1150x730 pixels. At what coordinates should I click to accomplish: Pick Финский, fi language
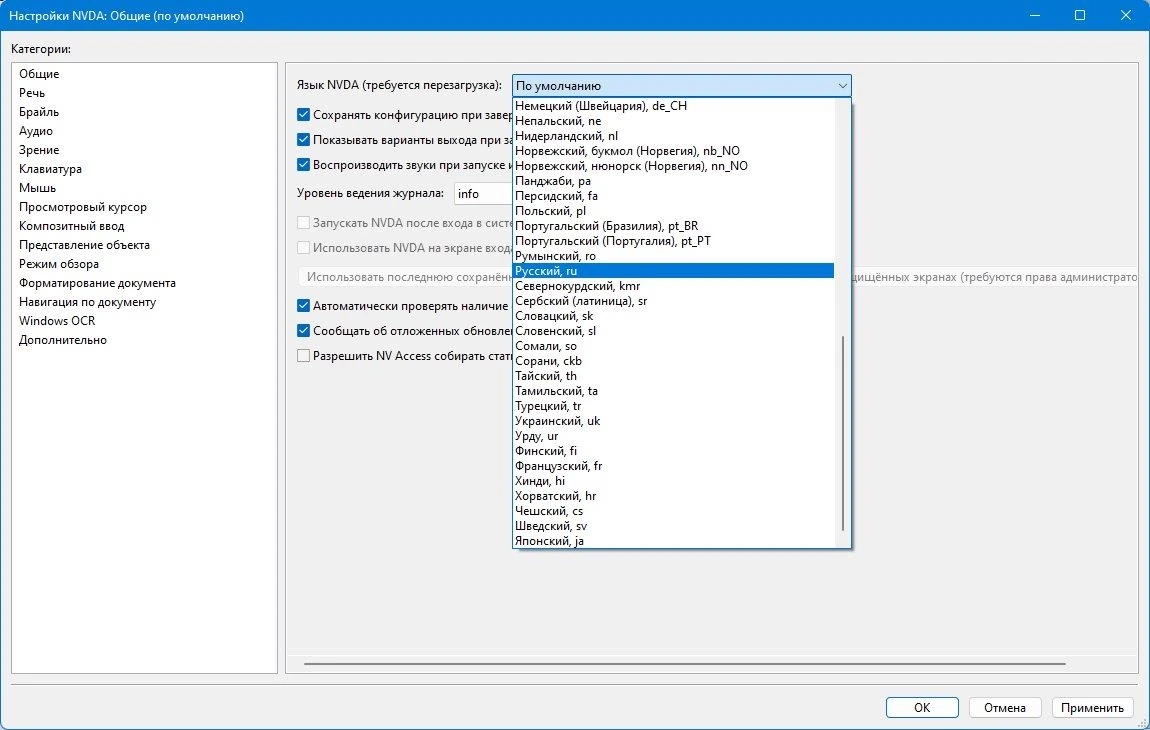point(673,451)
